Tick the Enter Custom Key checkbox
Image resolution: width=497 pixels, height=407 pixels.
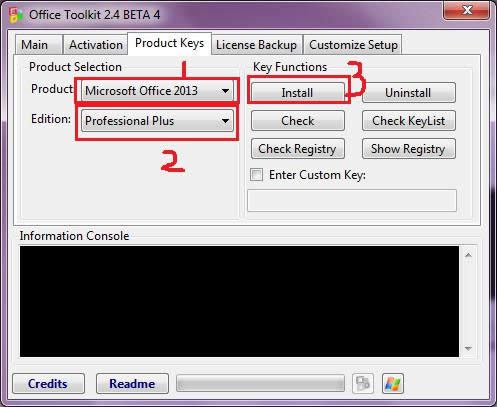tap(256, 175)
